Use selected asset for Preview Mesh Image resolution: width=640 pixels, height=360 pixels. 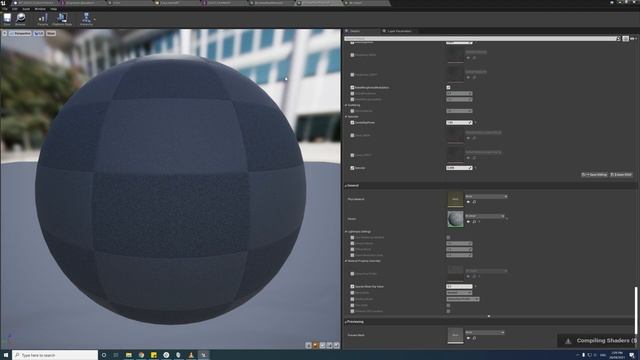[468, 338]
